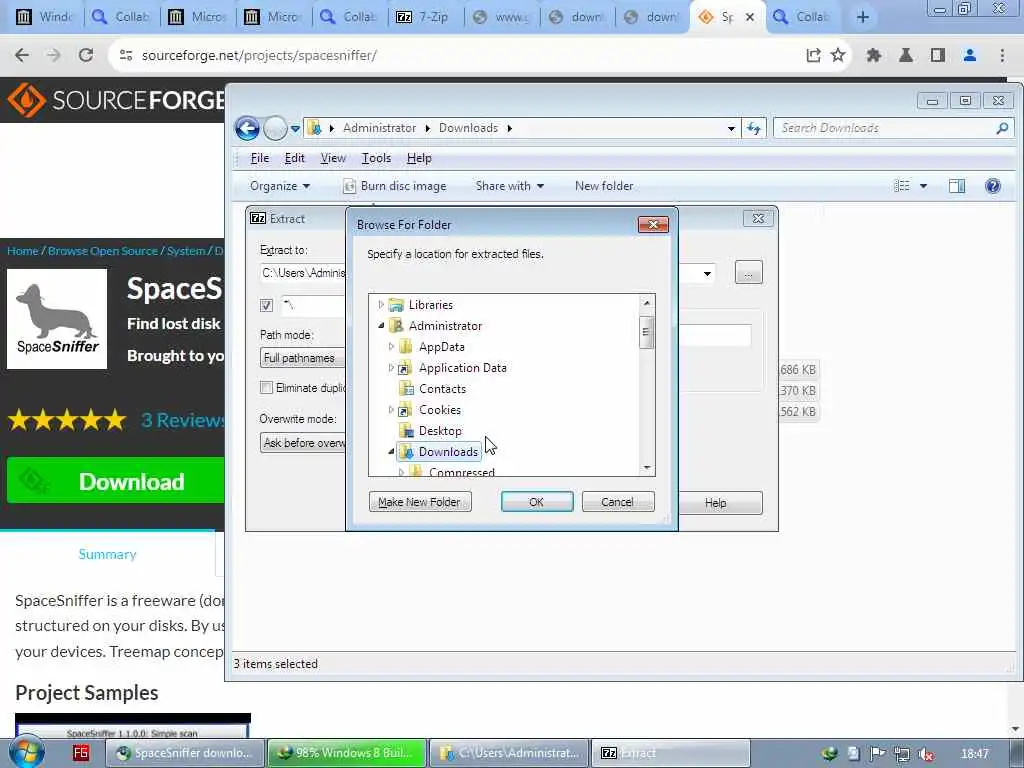The width and height of the screenshot is (1024, 768).
Task: Open the Windows Start orb
Action: pyautogui.click(x=26, y=752)
